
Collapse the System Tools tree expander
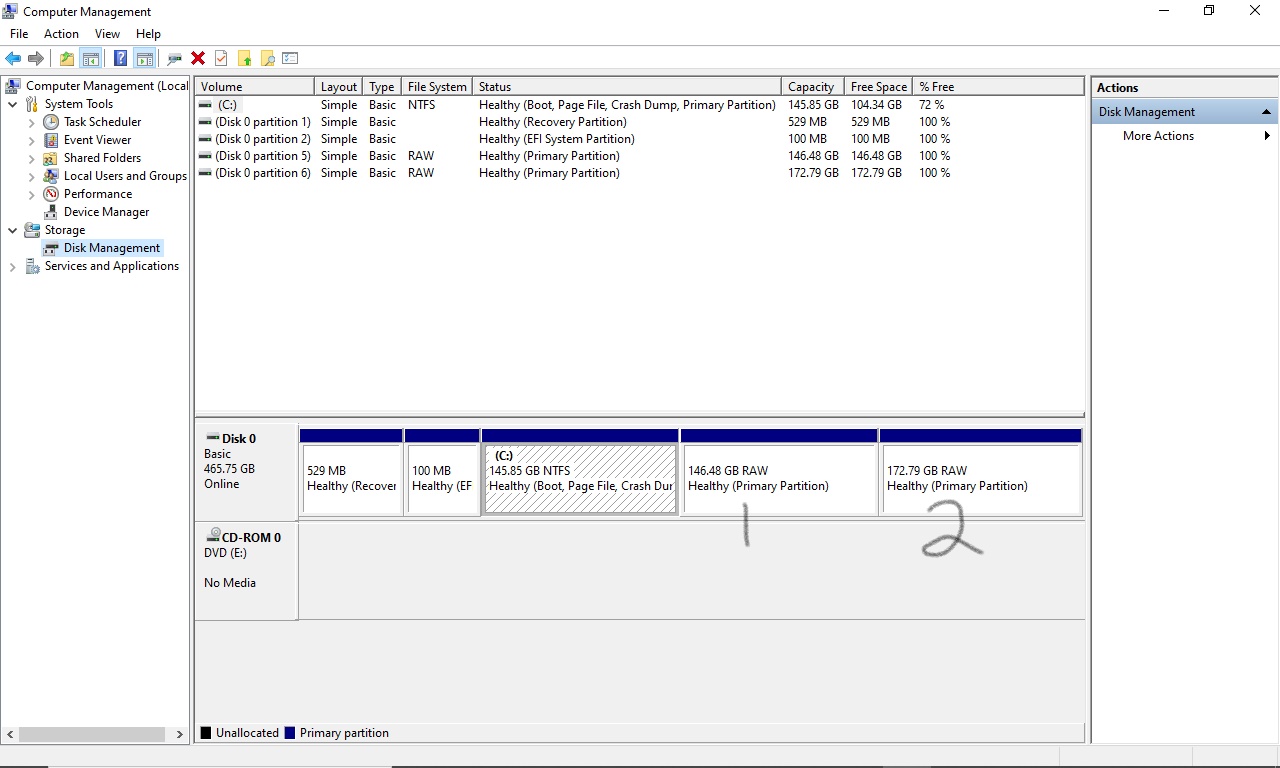click(x=12, y=104)
